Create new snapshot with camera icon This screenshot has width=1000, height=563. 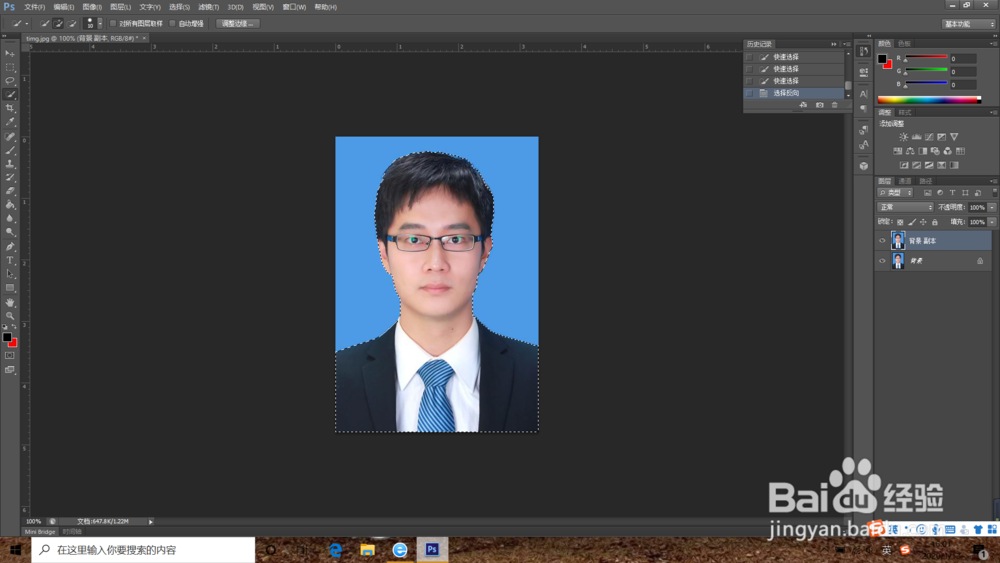click(x=819, y=105)
